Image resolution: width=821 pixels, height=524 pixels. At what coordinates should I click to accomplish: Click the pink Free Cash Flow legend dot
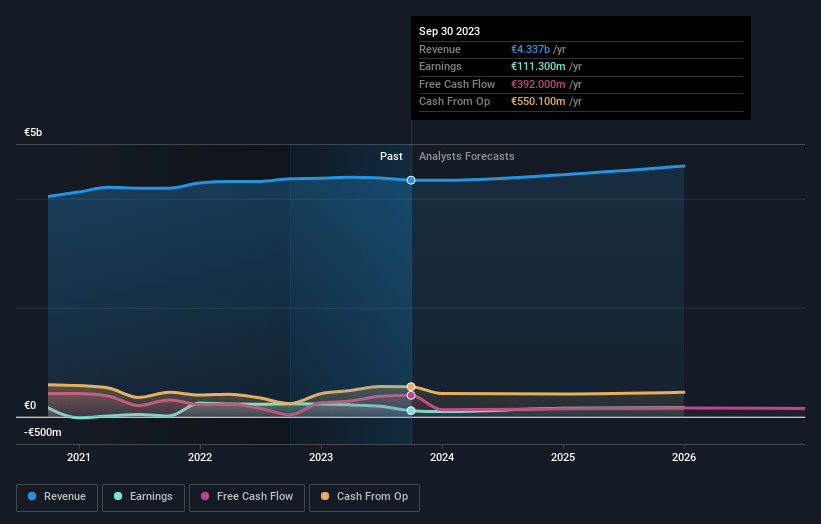205,496
